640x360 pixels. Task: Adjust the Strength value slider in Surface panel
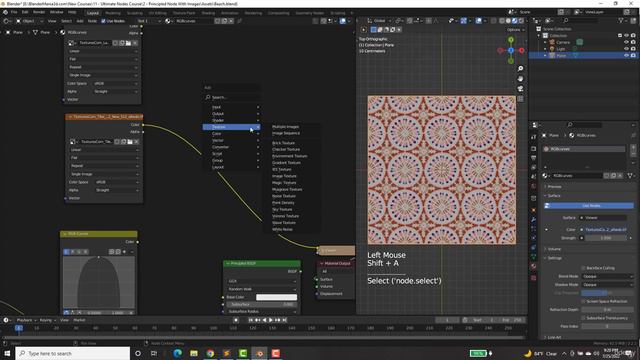click(607, 238)
